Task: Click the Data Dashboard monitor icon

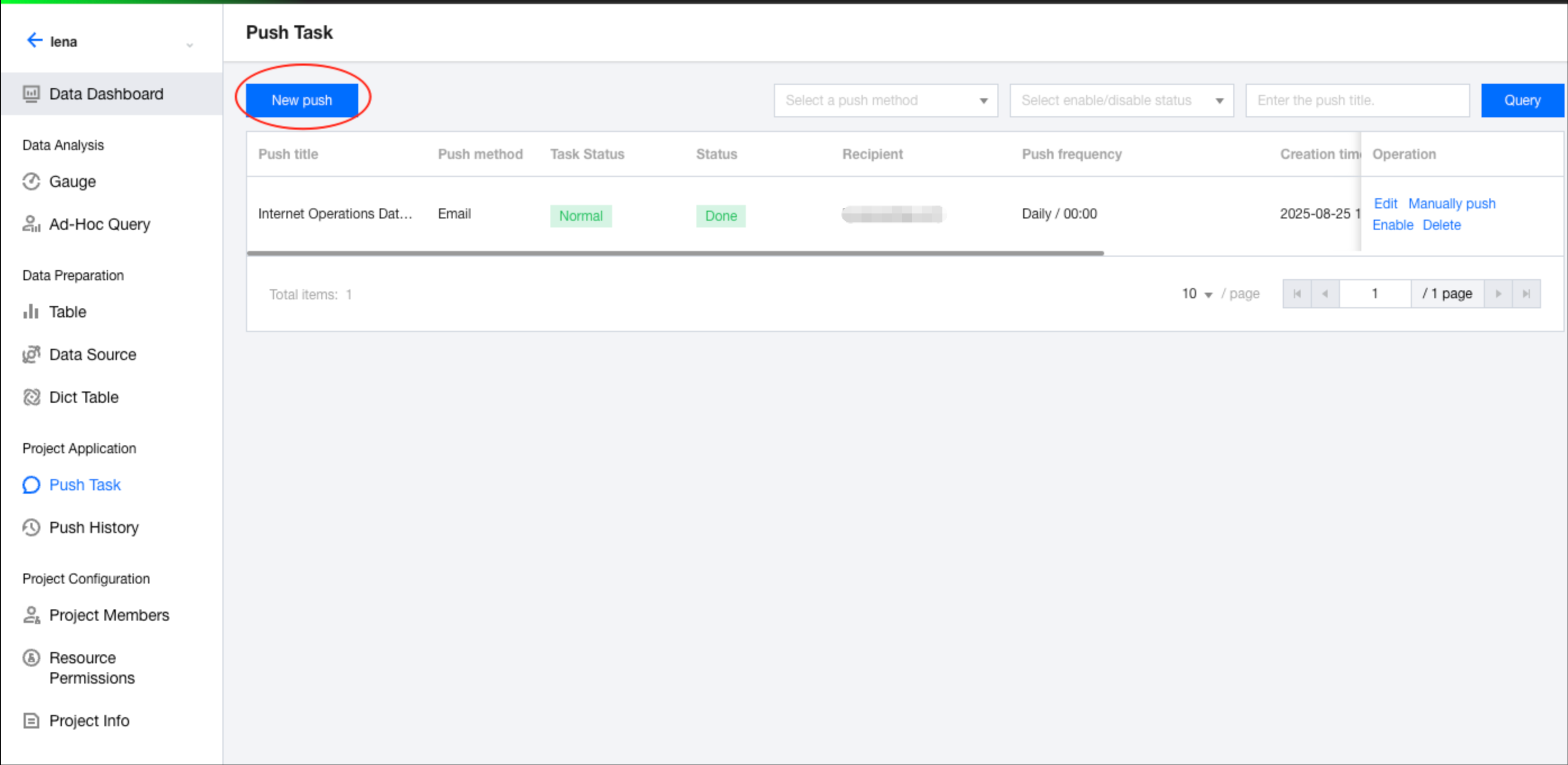Action: 31,94
